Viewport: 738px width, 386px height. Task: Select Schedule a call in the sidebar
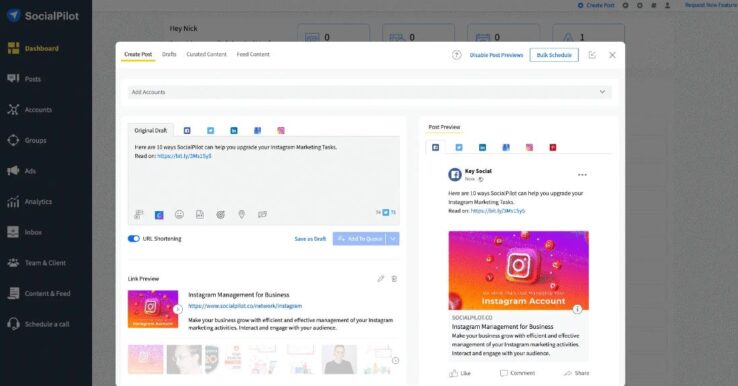tap(38, 323)
